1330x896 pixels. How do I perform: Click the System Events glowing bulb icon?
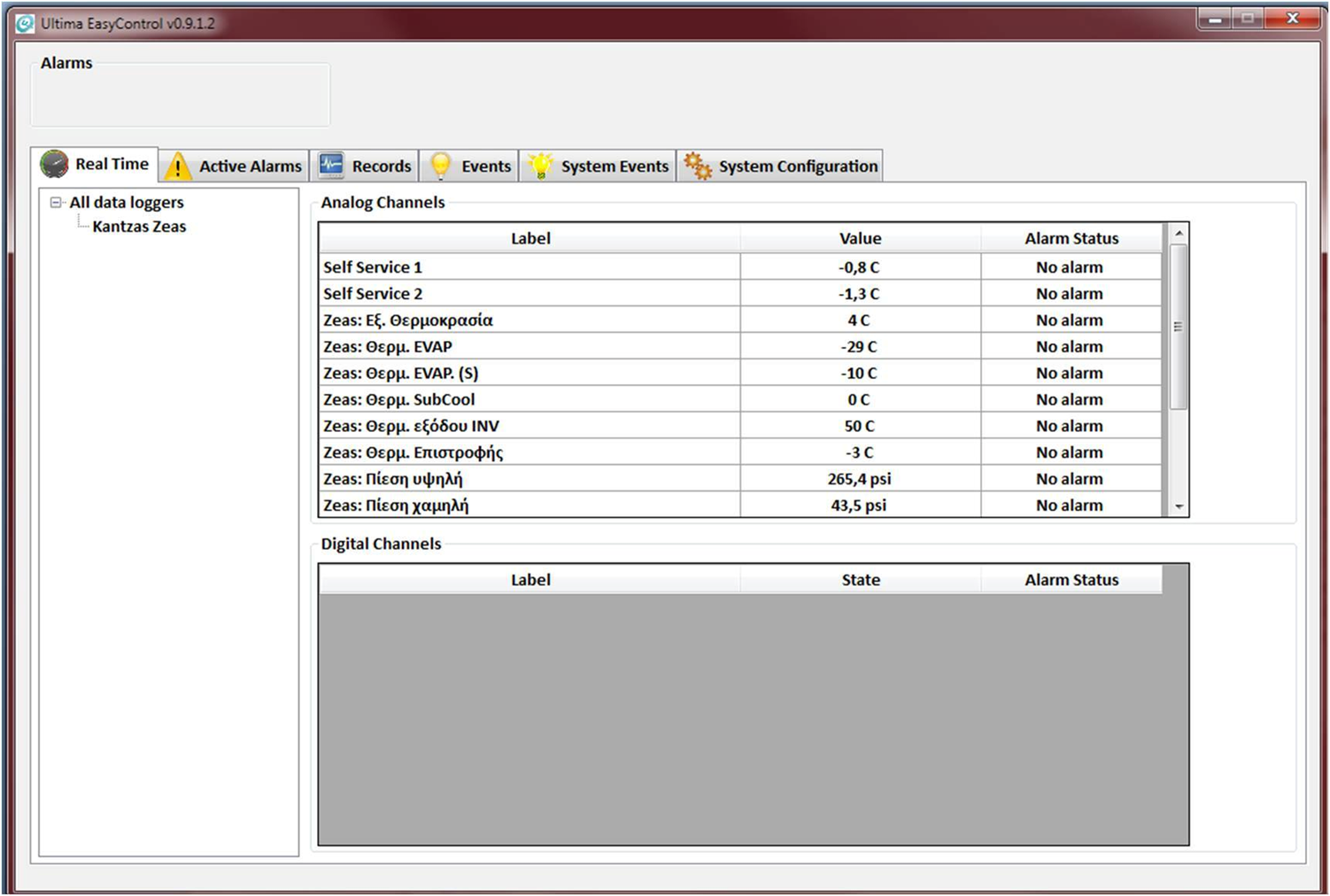540,166
